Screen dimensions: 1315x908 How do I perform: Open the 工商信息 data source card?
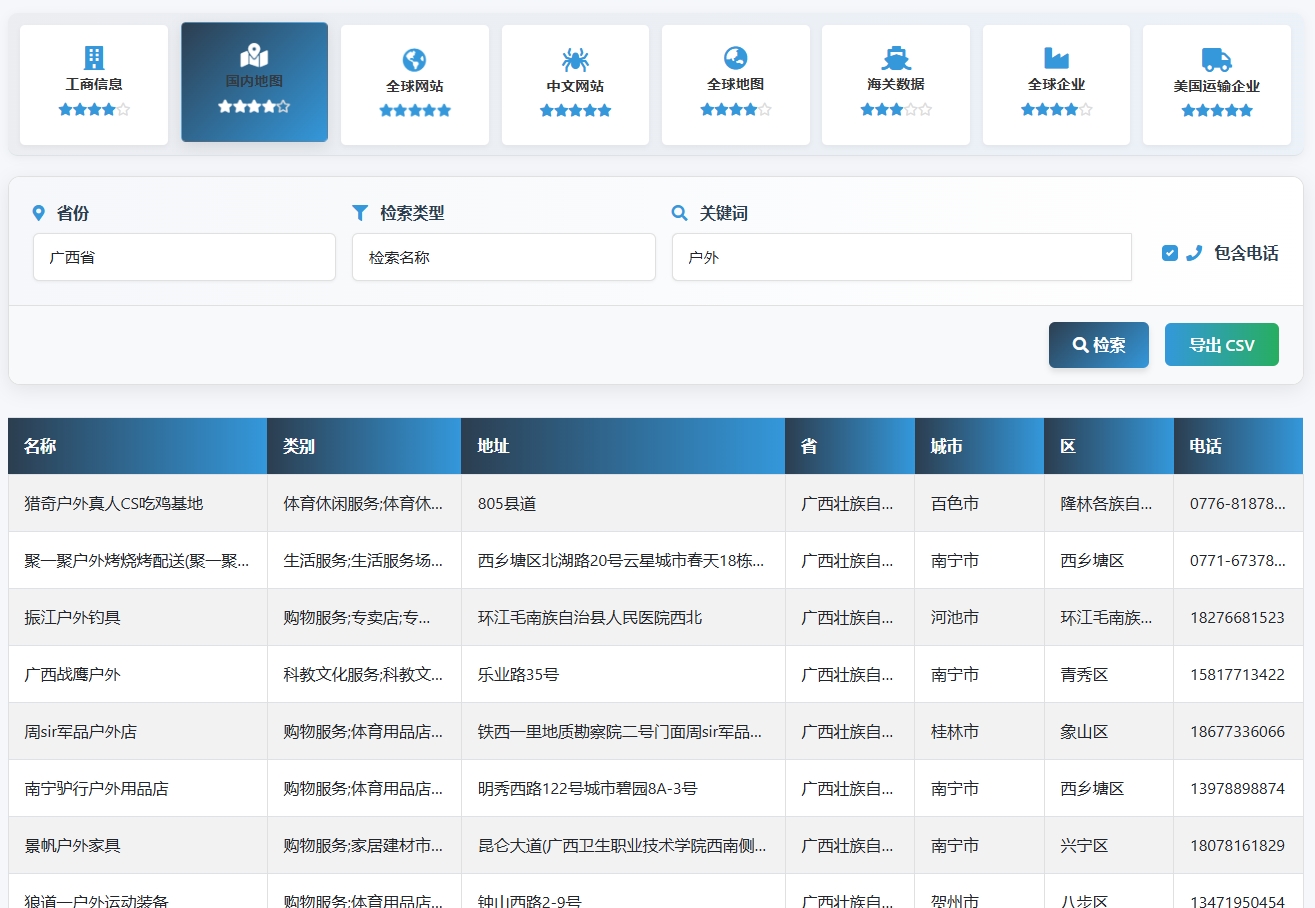(94, 85)
